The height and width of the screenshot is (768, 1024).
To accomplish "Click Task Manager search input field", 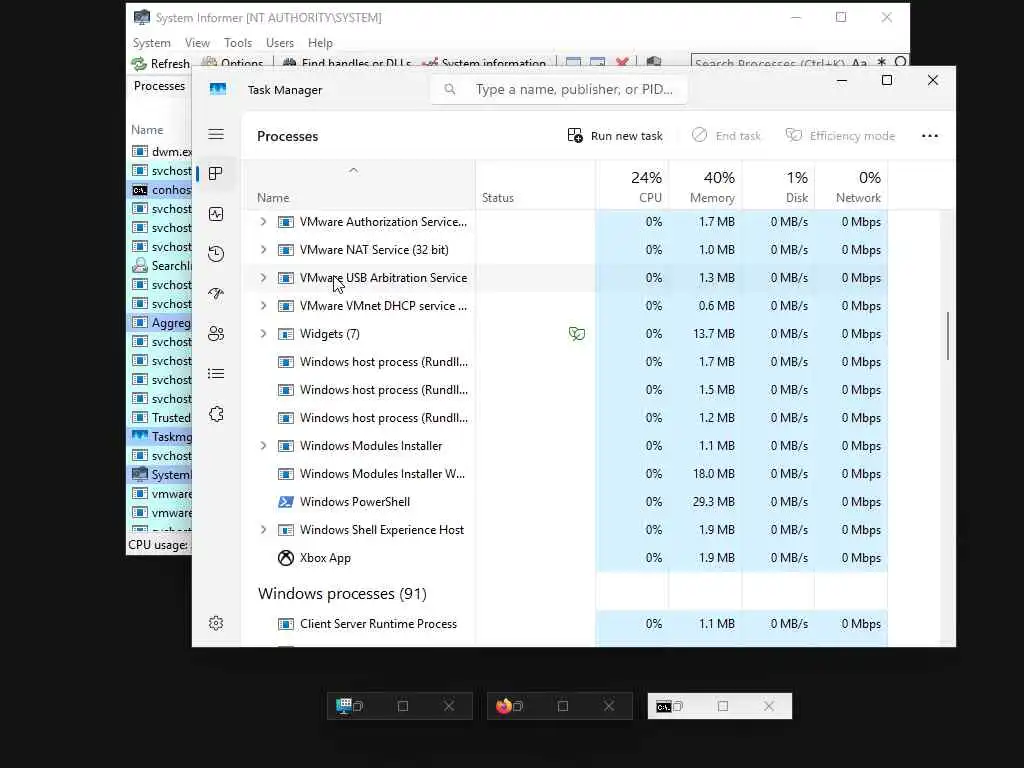I will pos(559,89).
